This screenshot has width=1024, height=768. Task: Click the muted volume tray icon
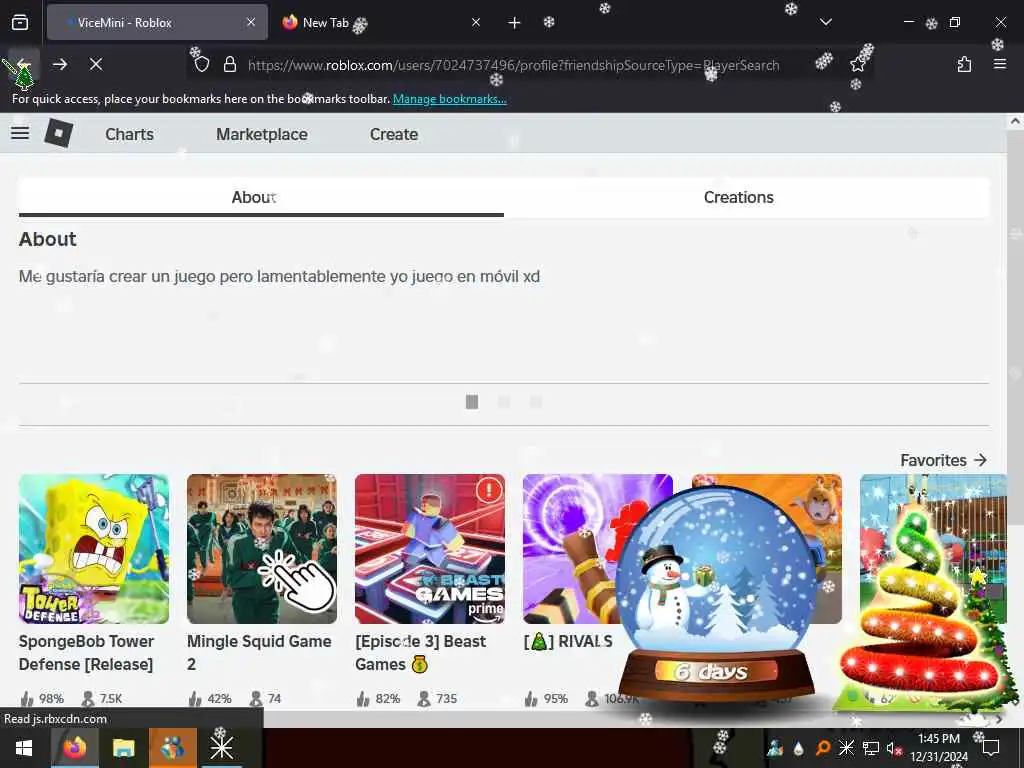894,748
